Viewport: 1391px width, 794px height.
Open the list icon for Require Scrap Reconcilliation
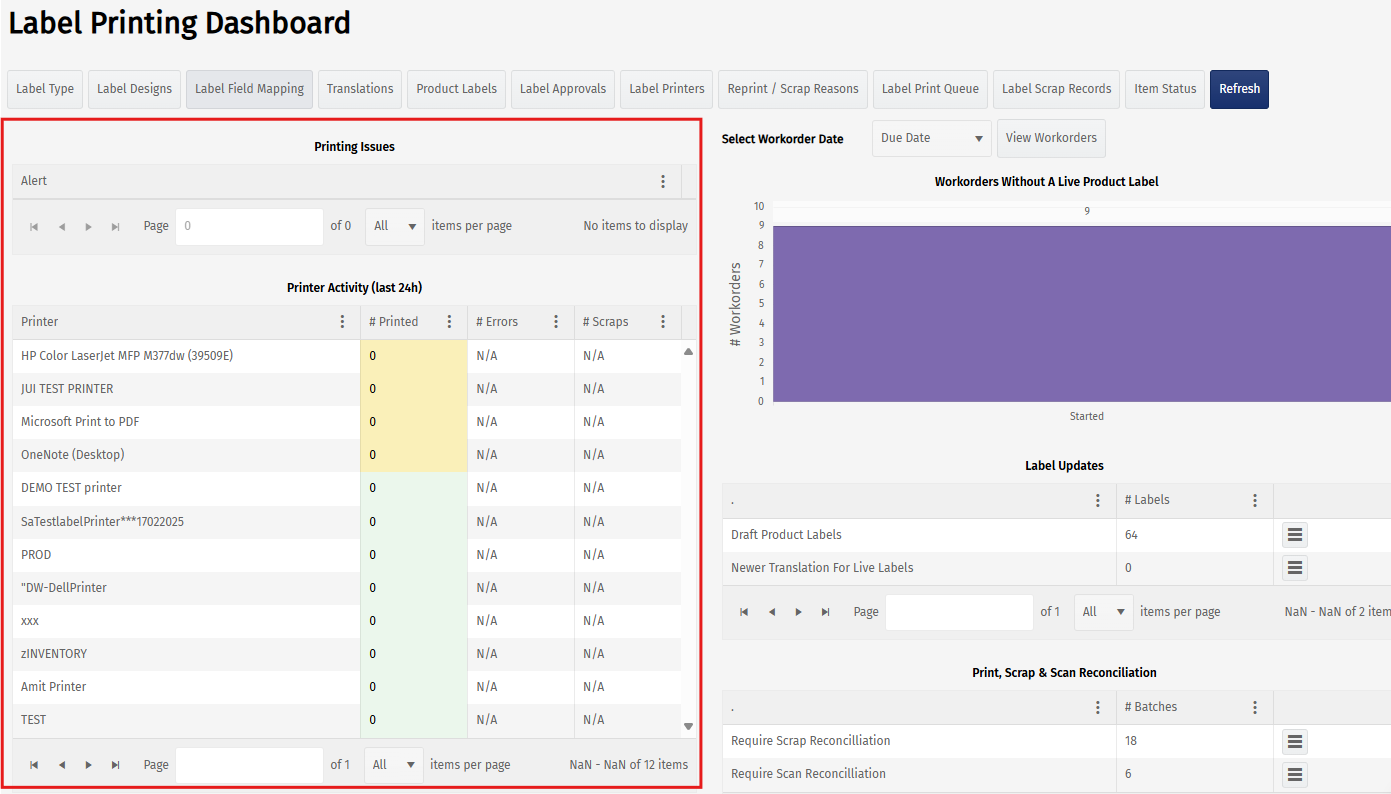(x=1295, y=741)
